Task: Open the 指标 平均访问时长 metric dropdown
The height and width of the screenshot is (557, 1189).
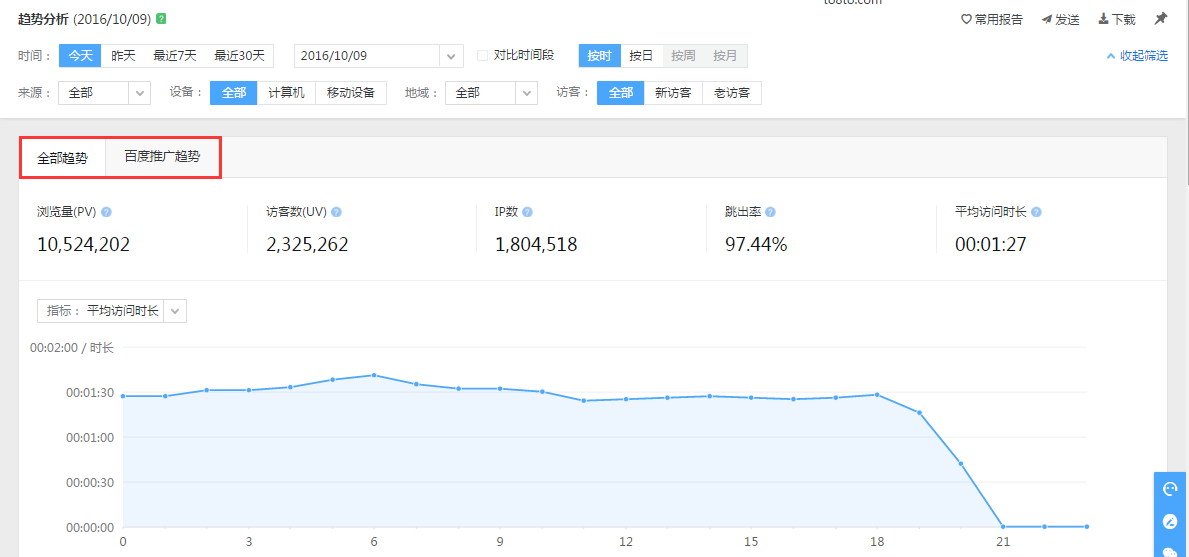Action: point(175,311)
